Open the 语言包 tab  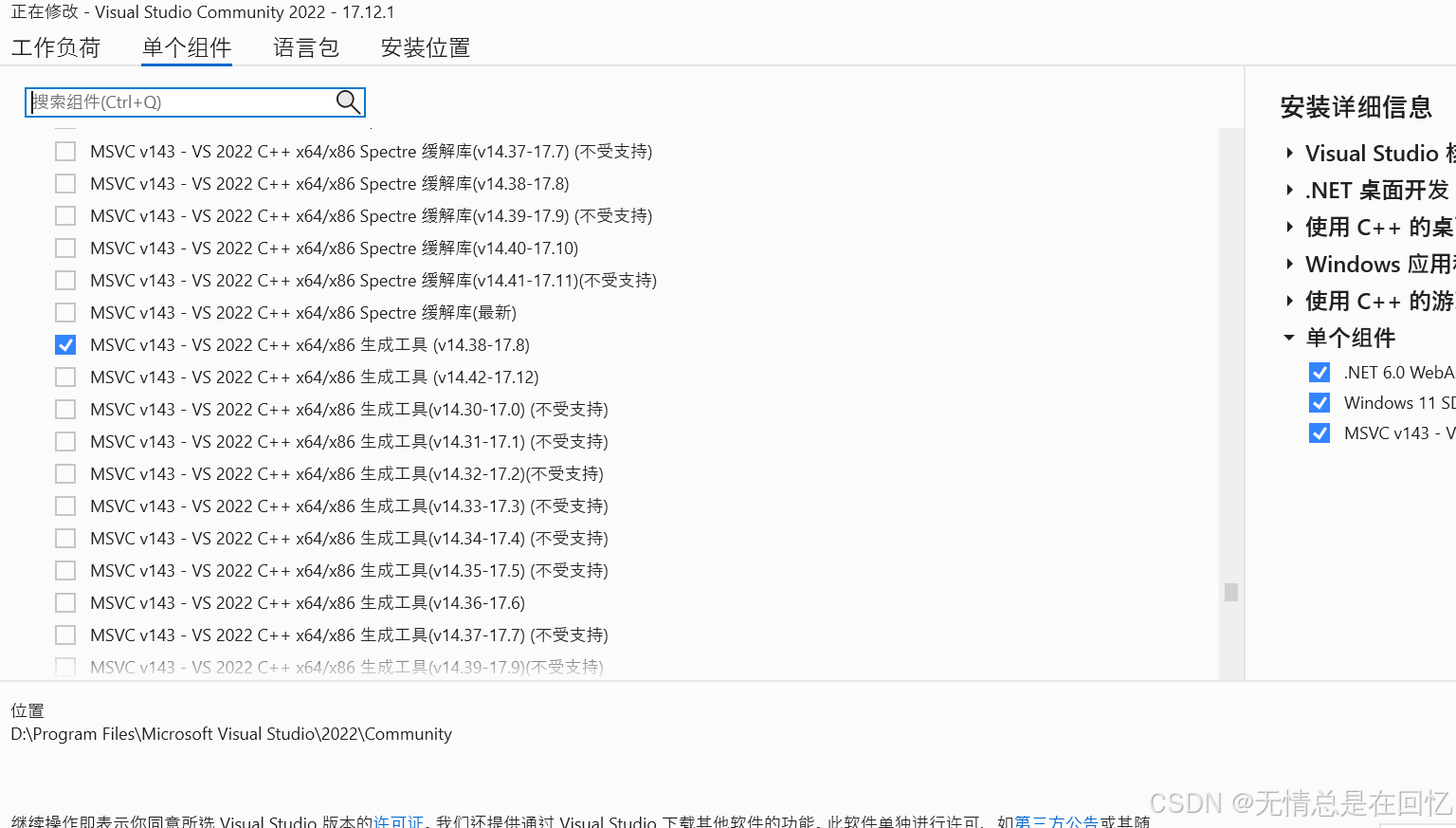306,47
